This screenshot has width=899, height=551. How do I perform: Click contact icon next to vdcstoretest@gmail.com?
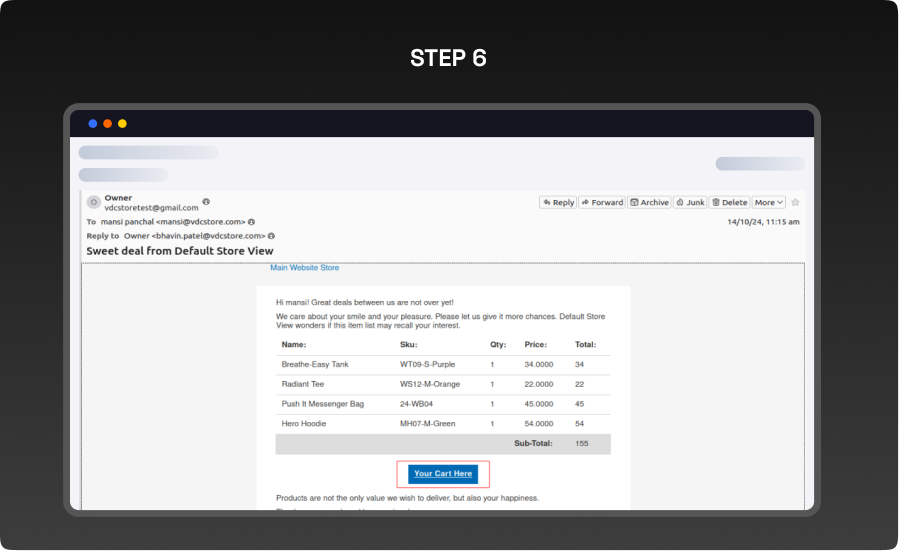[206, 202]
